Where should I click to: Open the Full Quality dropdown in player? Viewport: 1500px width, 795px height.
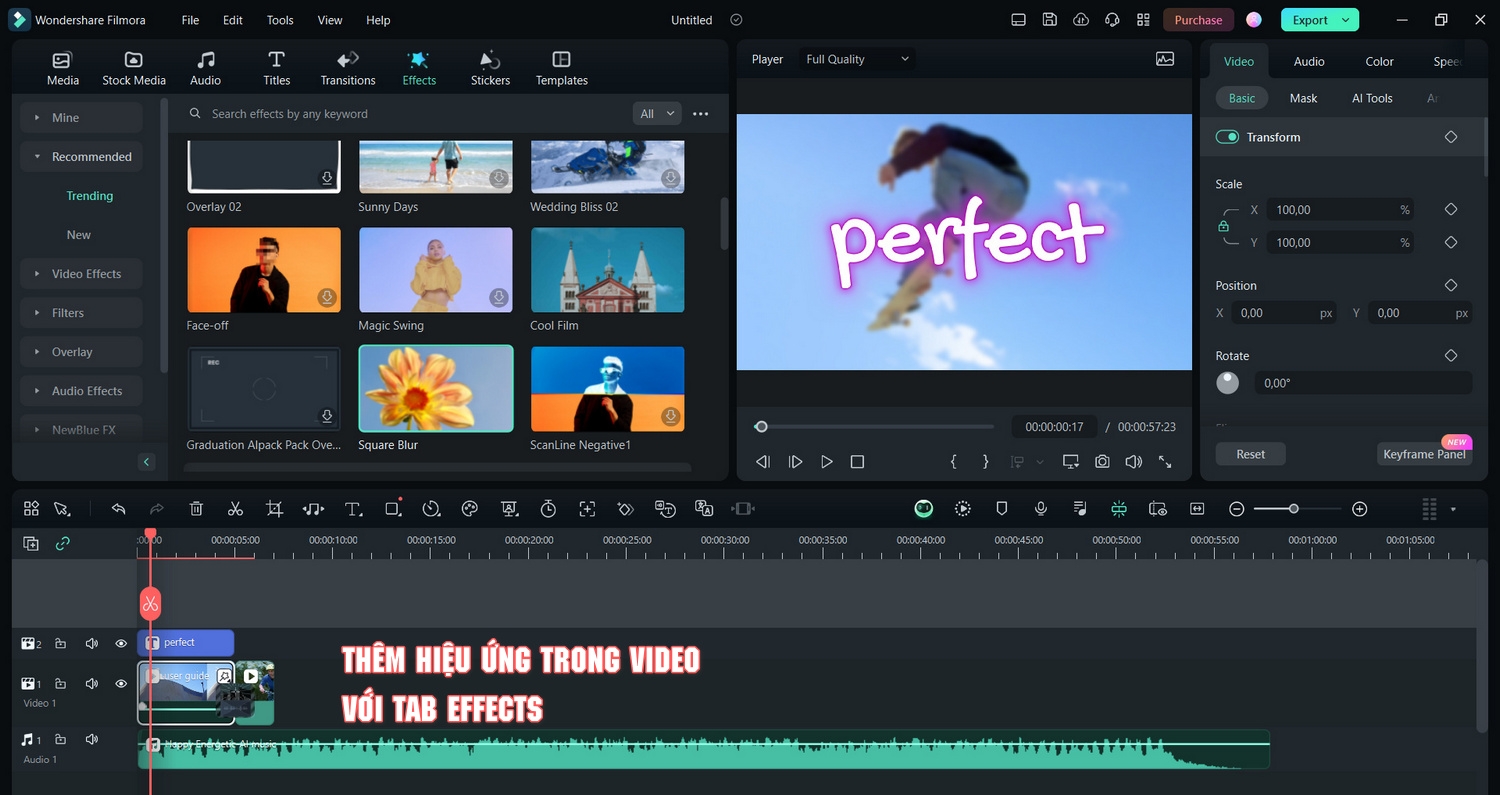pos(858,59)
